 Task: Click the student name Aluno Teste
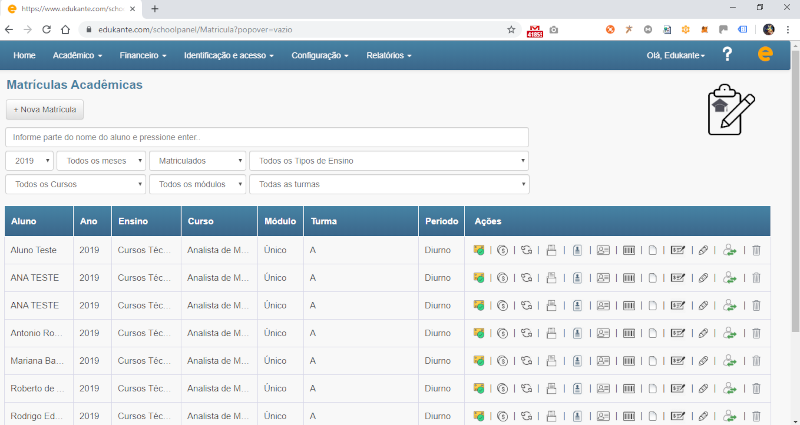pyautogui.click(x=34, y=250)
